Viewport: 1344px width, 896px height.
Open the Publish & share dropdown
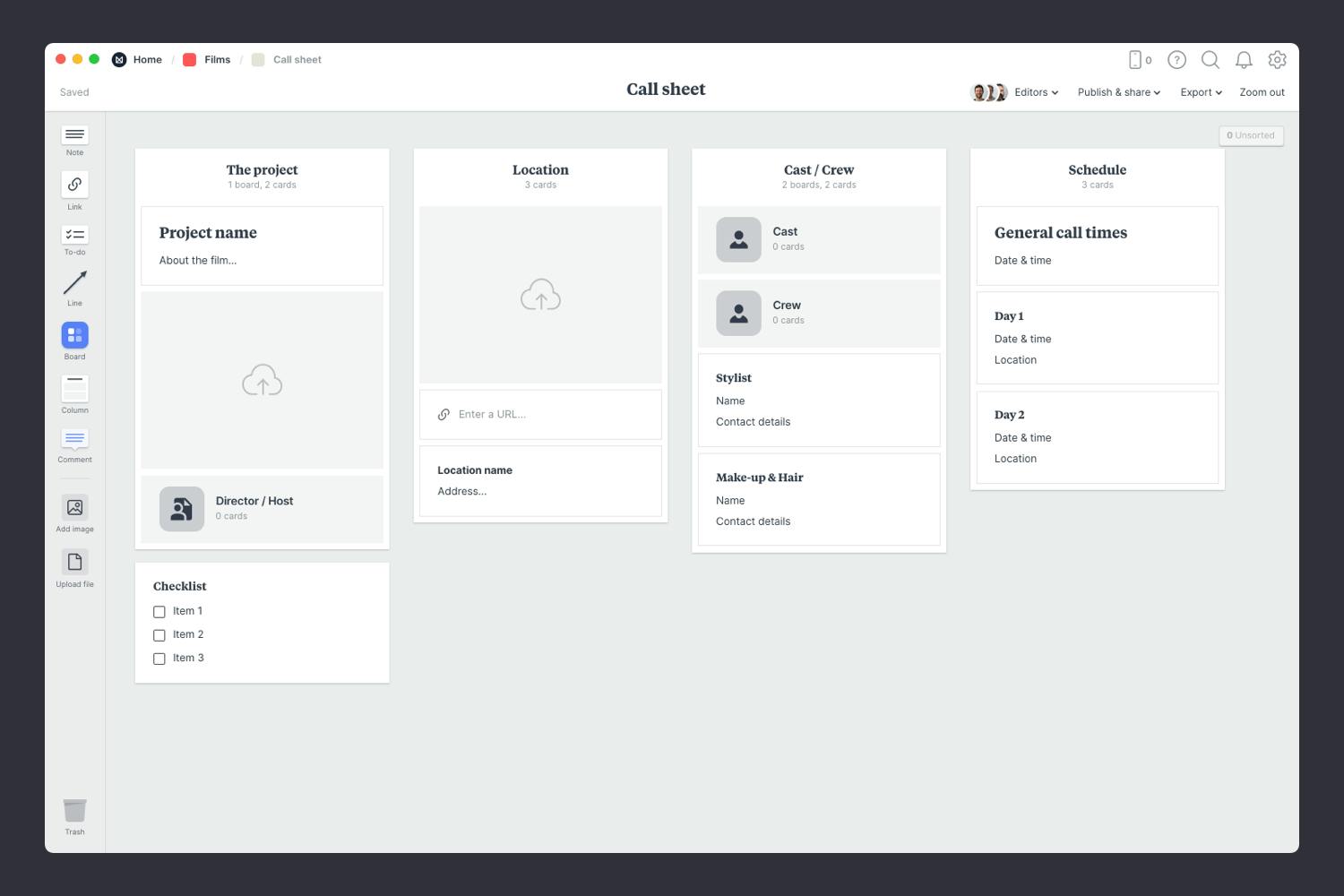point(1118,92)
